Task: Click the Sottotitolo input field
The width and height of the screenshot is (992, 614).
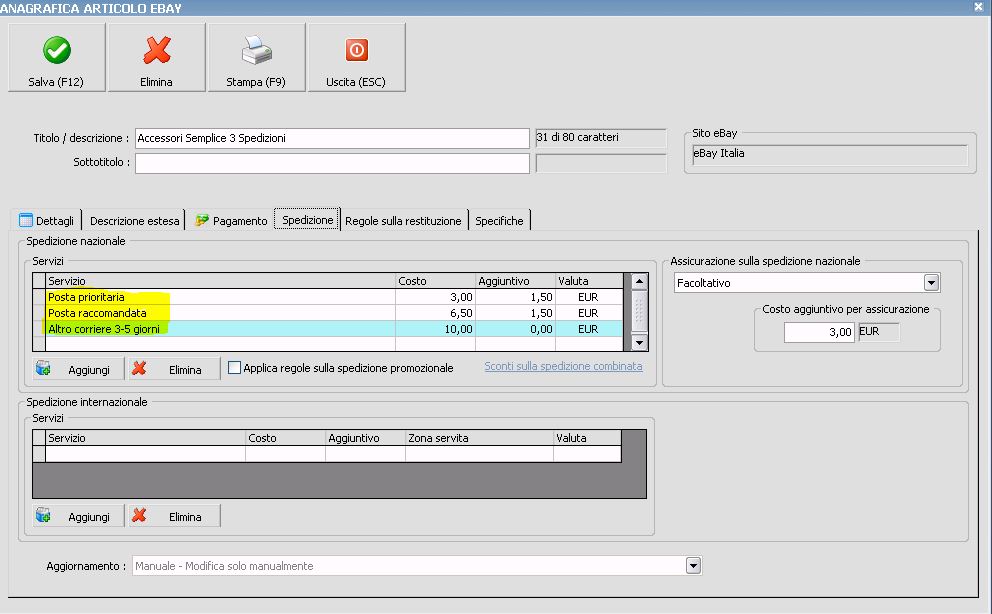Action: (332, 163)
